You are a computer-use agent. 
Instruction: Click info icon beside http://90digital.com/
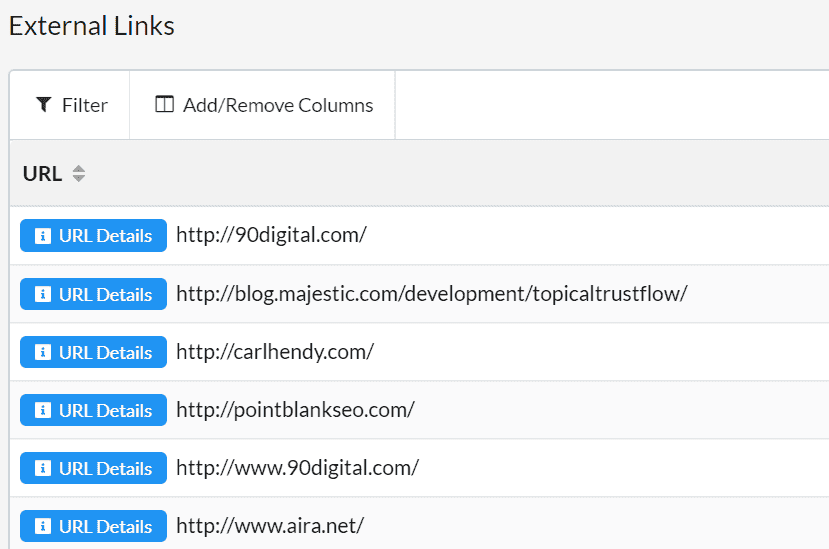(x=43, y=236)
